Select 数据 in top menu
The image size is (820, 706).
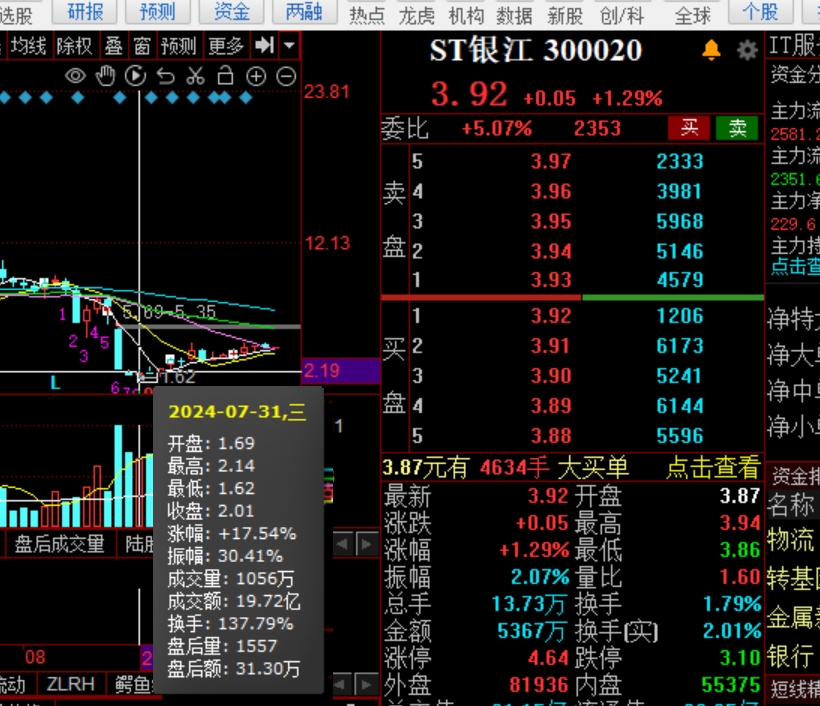pos(515,16)
